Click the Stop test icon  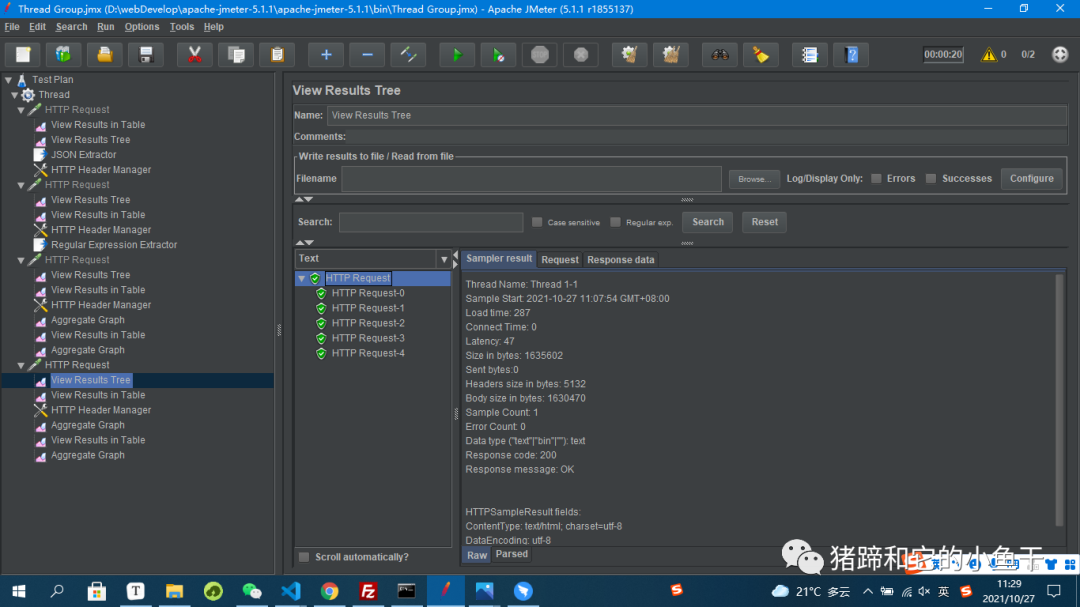[x=540, y=54]
